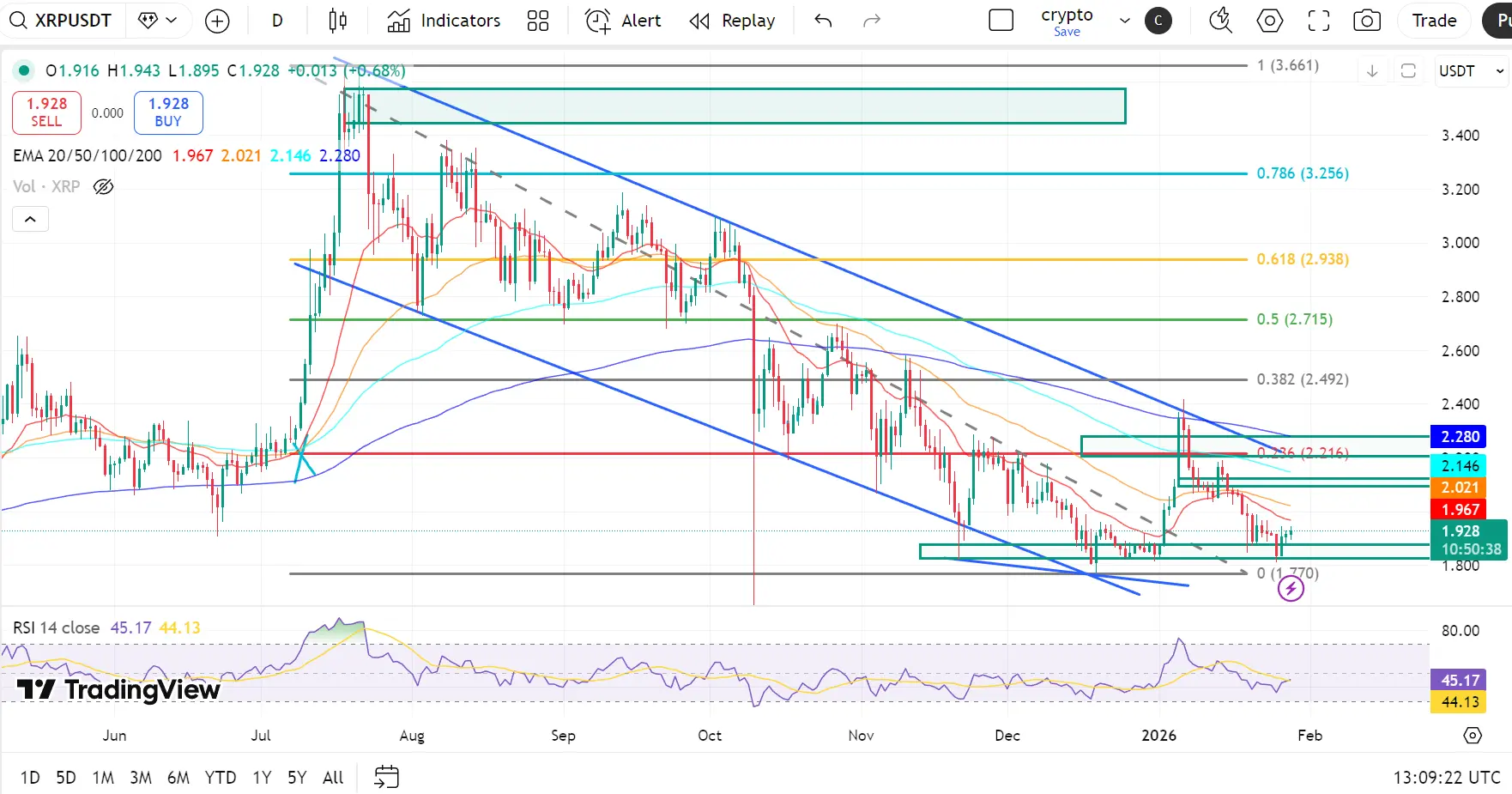The width and height of the screenshot is (1512, 794).
Task: Start bar Replay mode
Action: coord(732,21)
